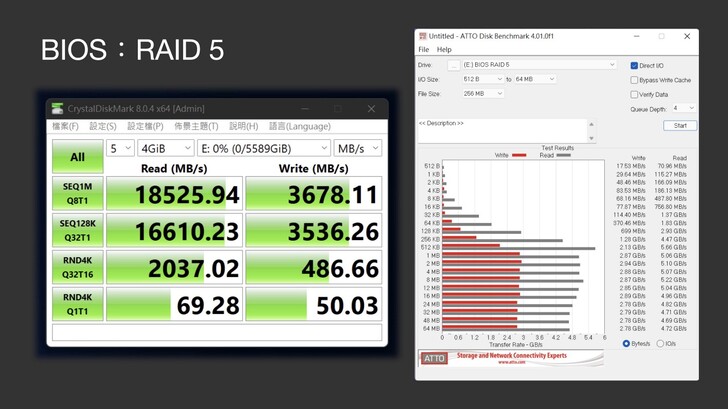The height and width of the screenshot is (409, 728).
Task: Select the Bytes/s radio button
Action: point(626,344)
